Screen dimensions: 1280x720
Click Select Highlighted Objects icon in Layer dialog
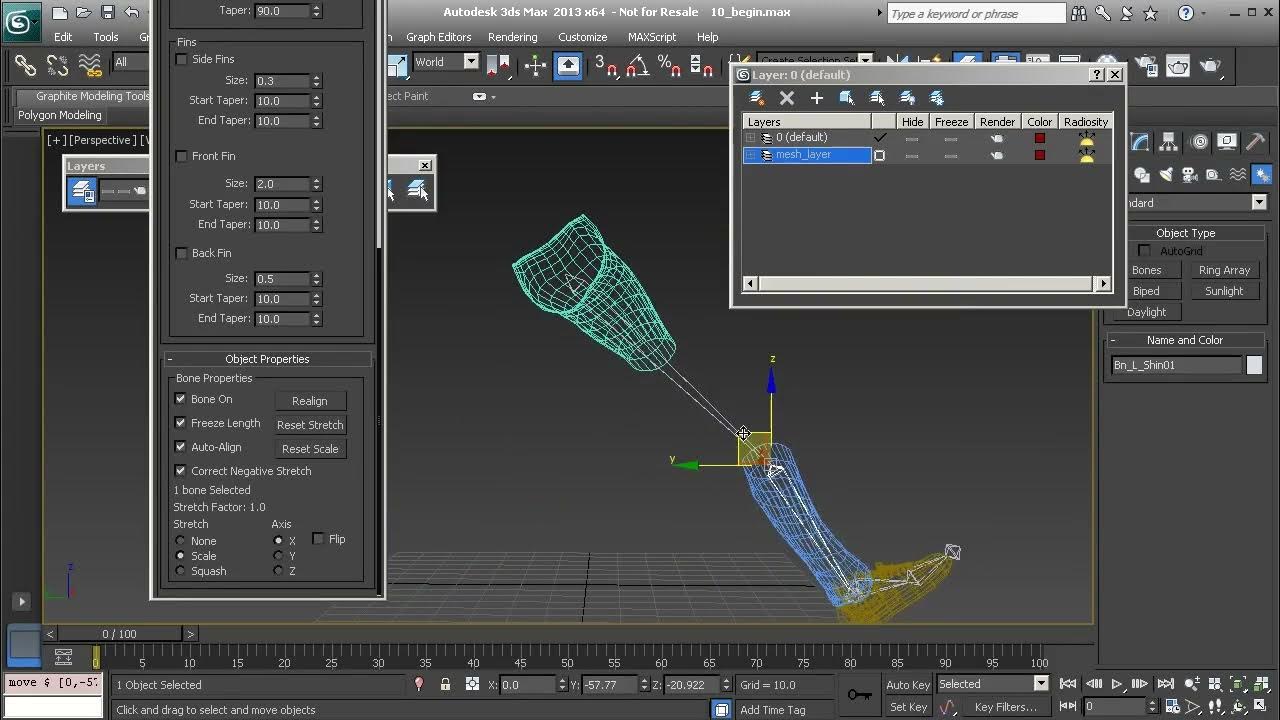(x=847, y=97)
